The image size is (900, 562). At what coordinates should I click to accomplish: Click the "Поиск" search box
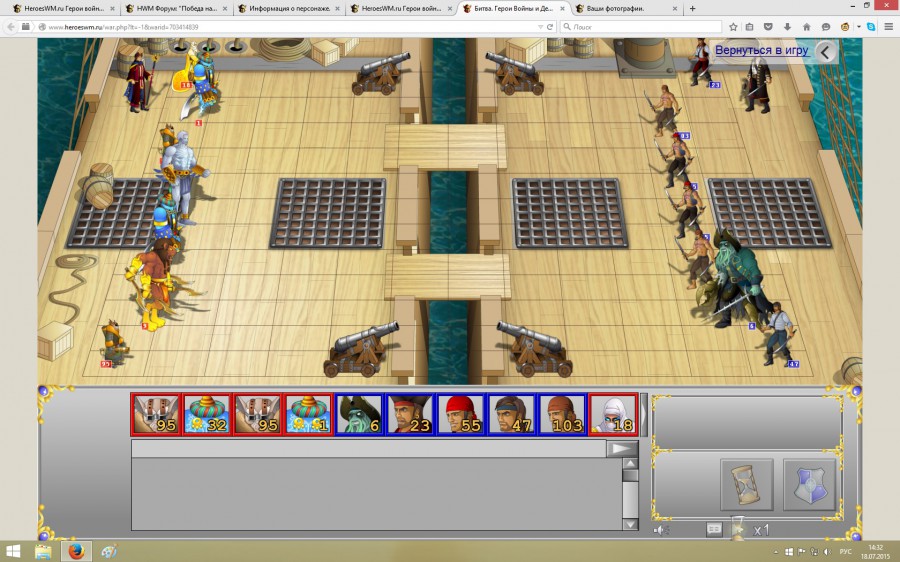[x=640, y=27]
